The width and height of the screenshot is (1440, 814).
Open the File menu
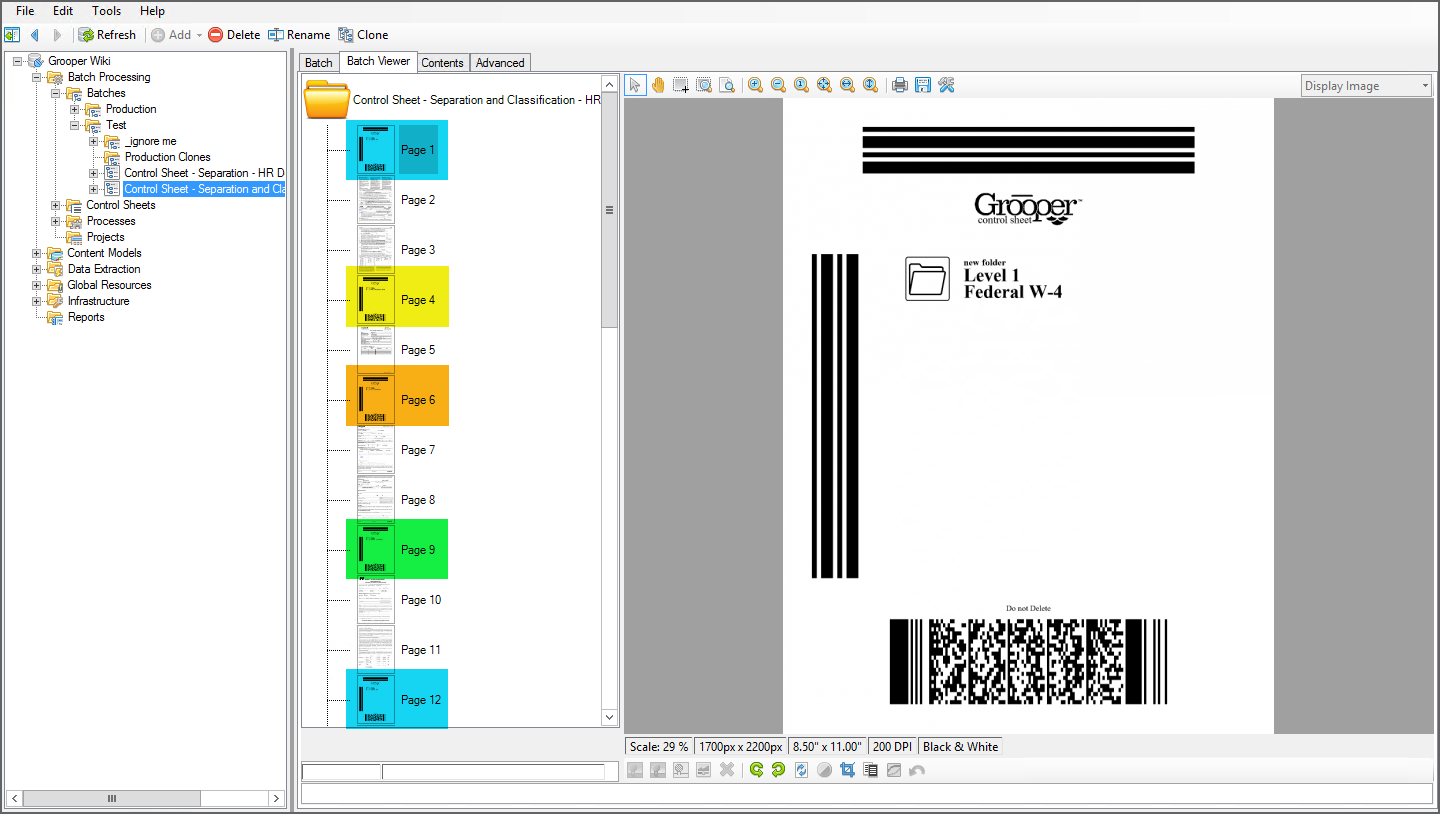(25, 11)
